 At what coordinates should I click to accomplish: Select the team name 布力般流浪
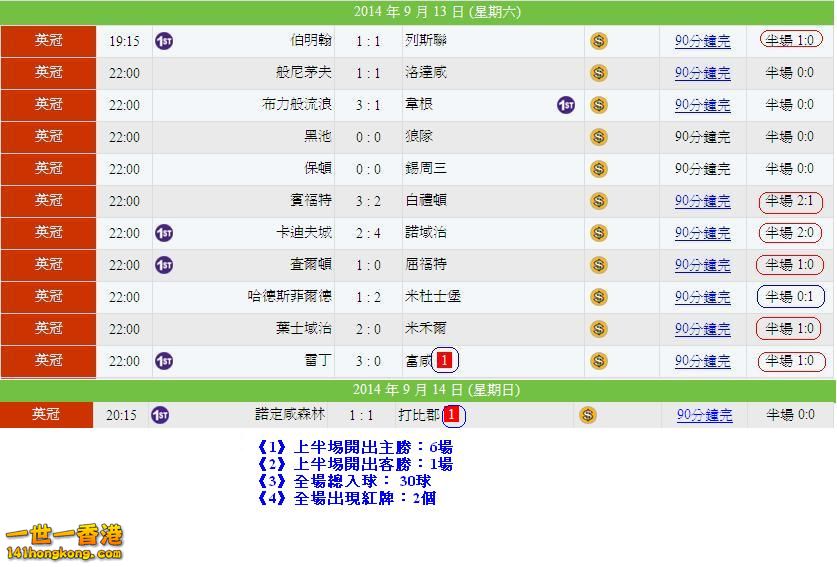(x=297, y=105)
